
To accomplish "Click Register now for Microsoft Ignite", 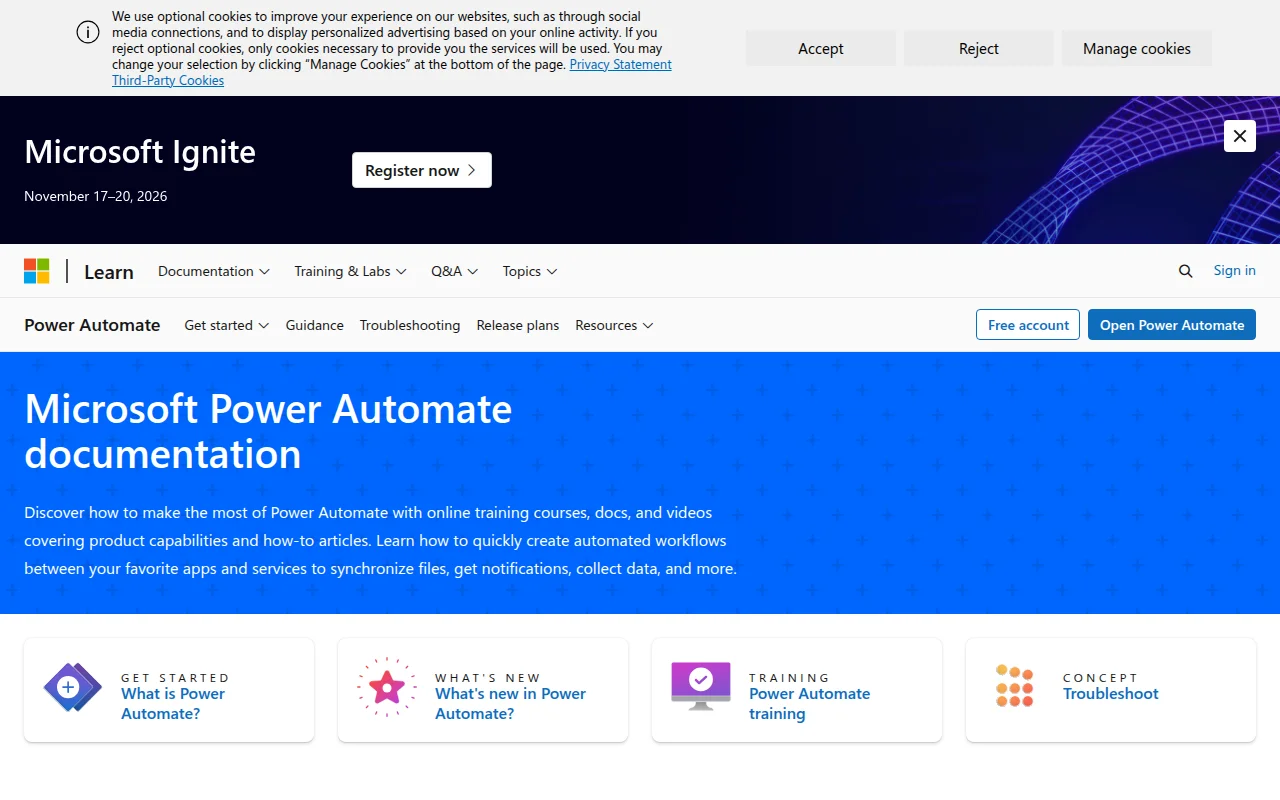I will point(422,170).
